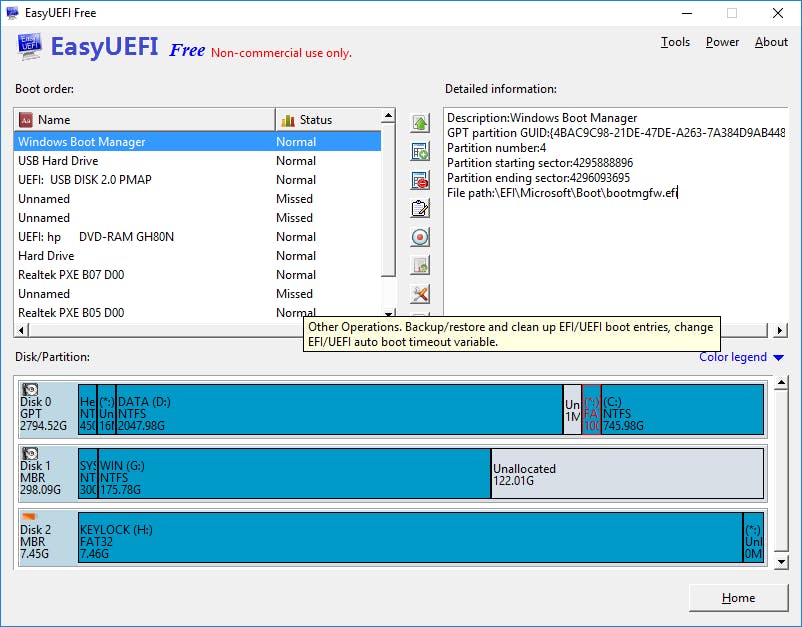The image size is (802, 627).
Task: Click the Disk 2 MBR 7.45G label
Action: pos(36,542)
